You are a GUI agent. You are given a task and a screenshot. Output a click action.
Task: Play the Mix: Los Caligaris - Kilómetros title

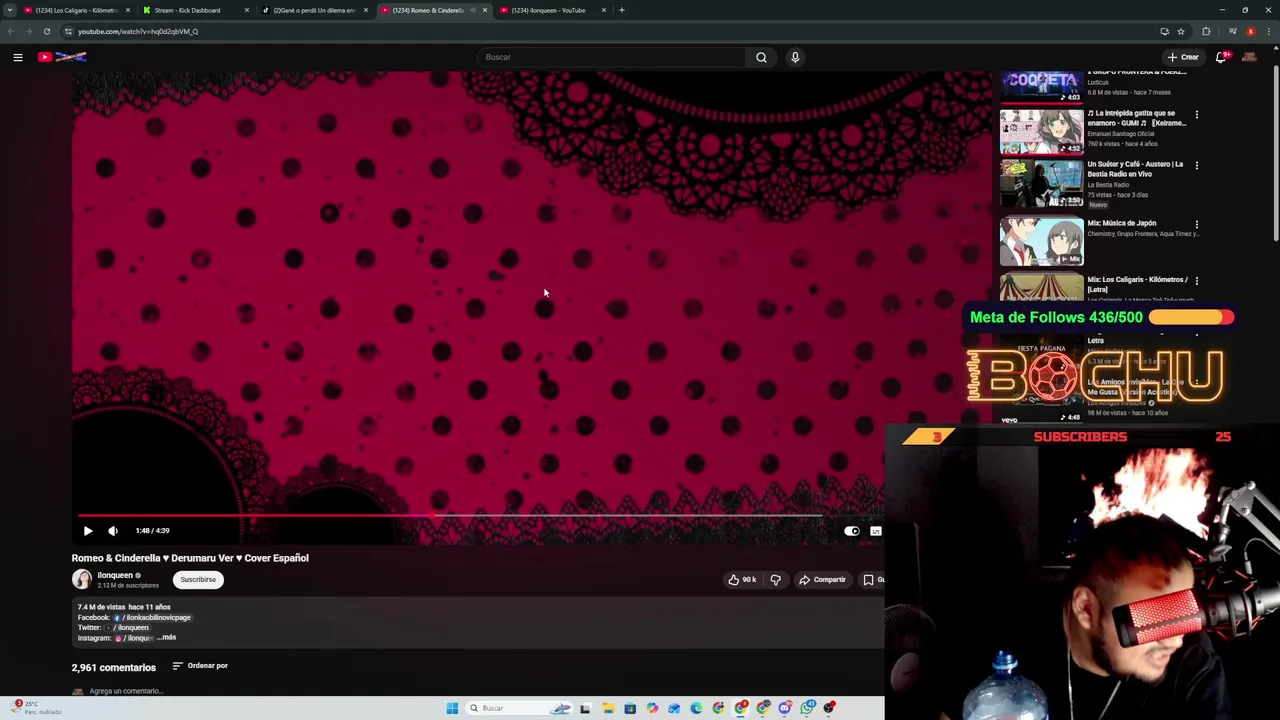click(1138, 284)
